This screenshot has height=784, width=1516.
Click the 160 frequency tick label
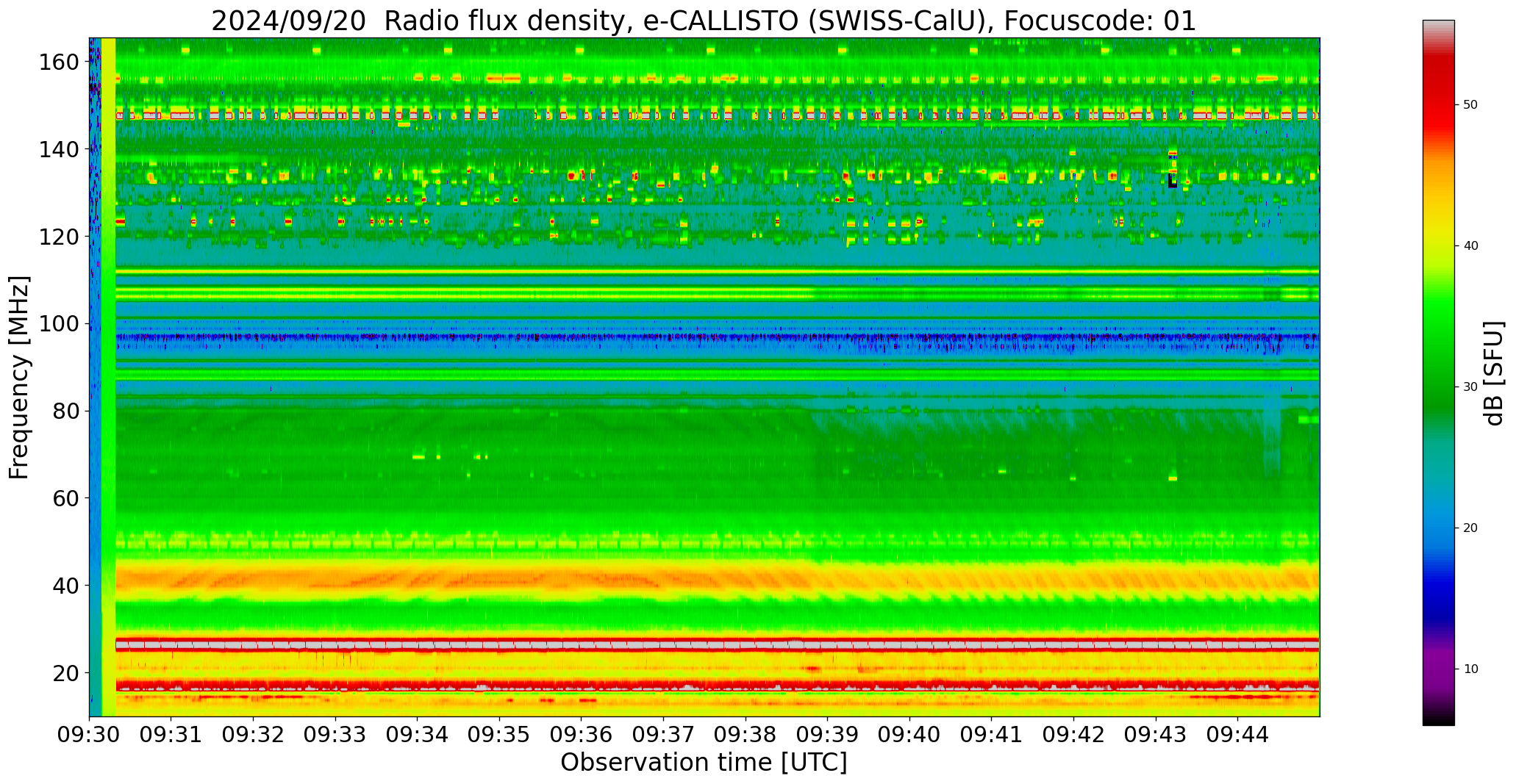[x=59, y=62]
